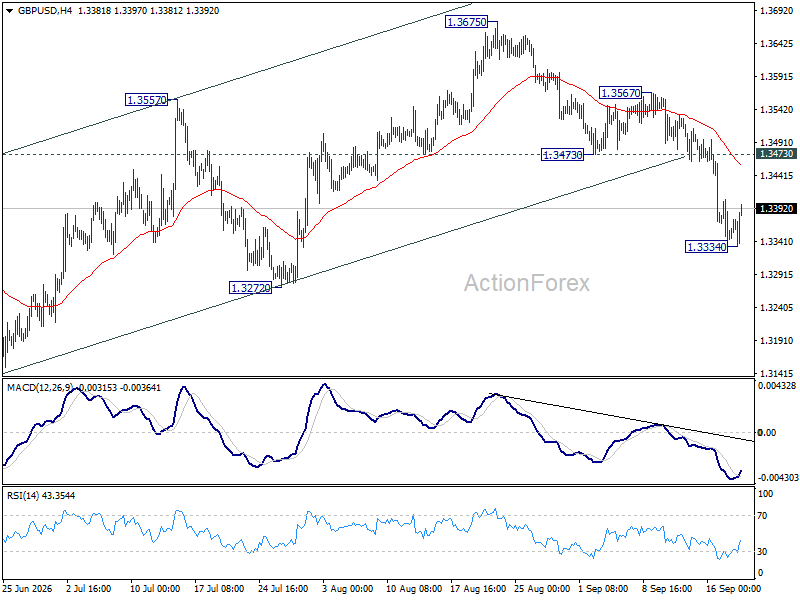Click the ActionForex watermark
Viewport: 800px width, 600px height.
(x=527, y=283)
